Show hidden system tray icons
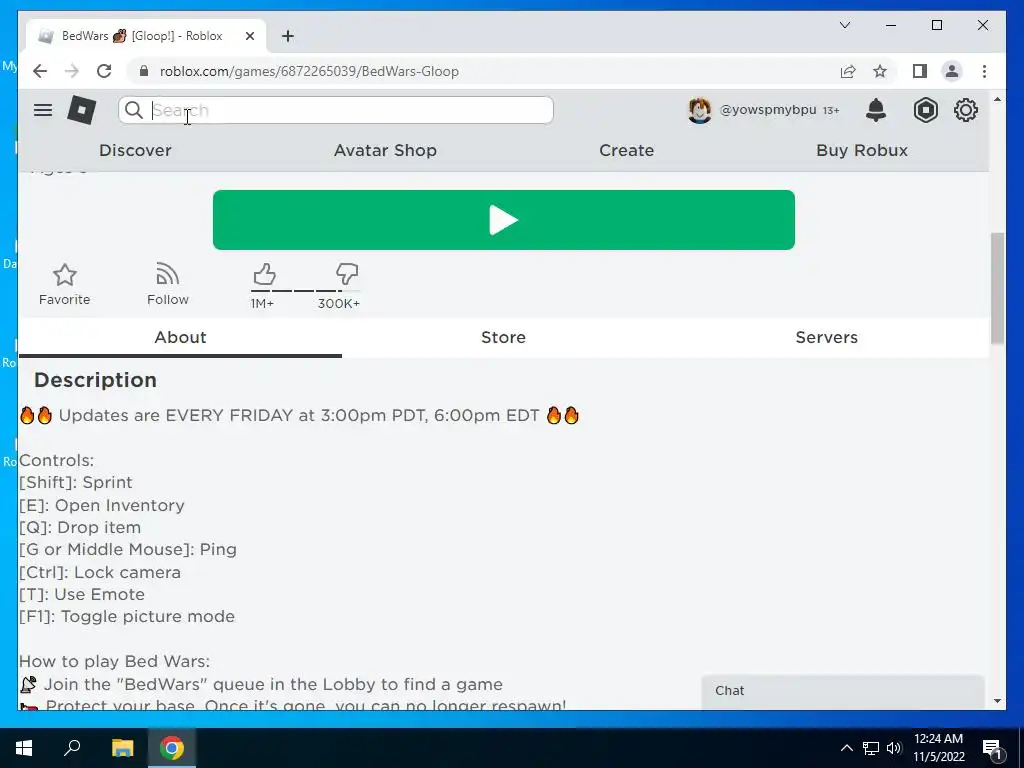This screenshot has width=1024, height=768. click(846, 748)
